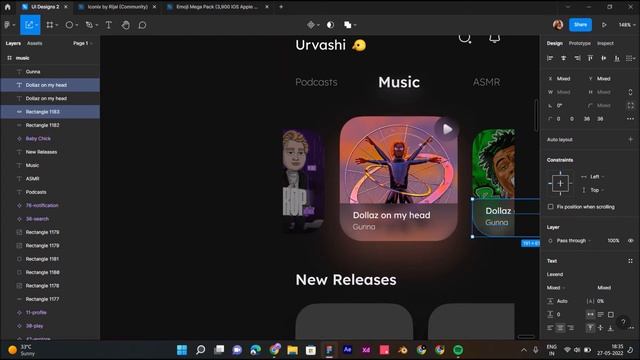
Task: Switch to Iconix by Rijal Community tab
Action: pyautogui.click(x=117, y=7)
